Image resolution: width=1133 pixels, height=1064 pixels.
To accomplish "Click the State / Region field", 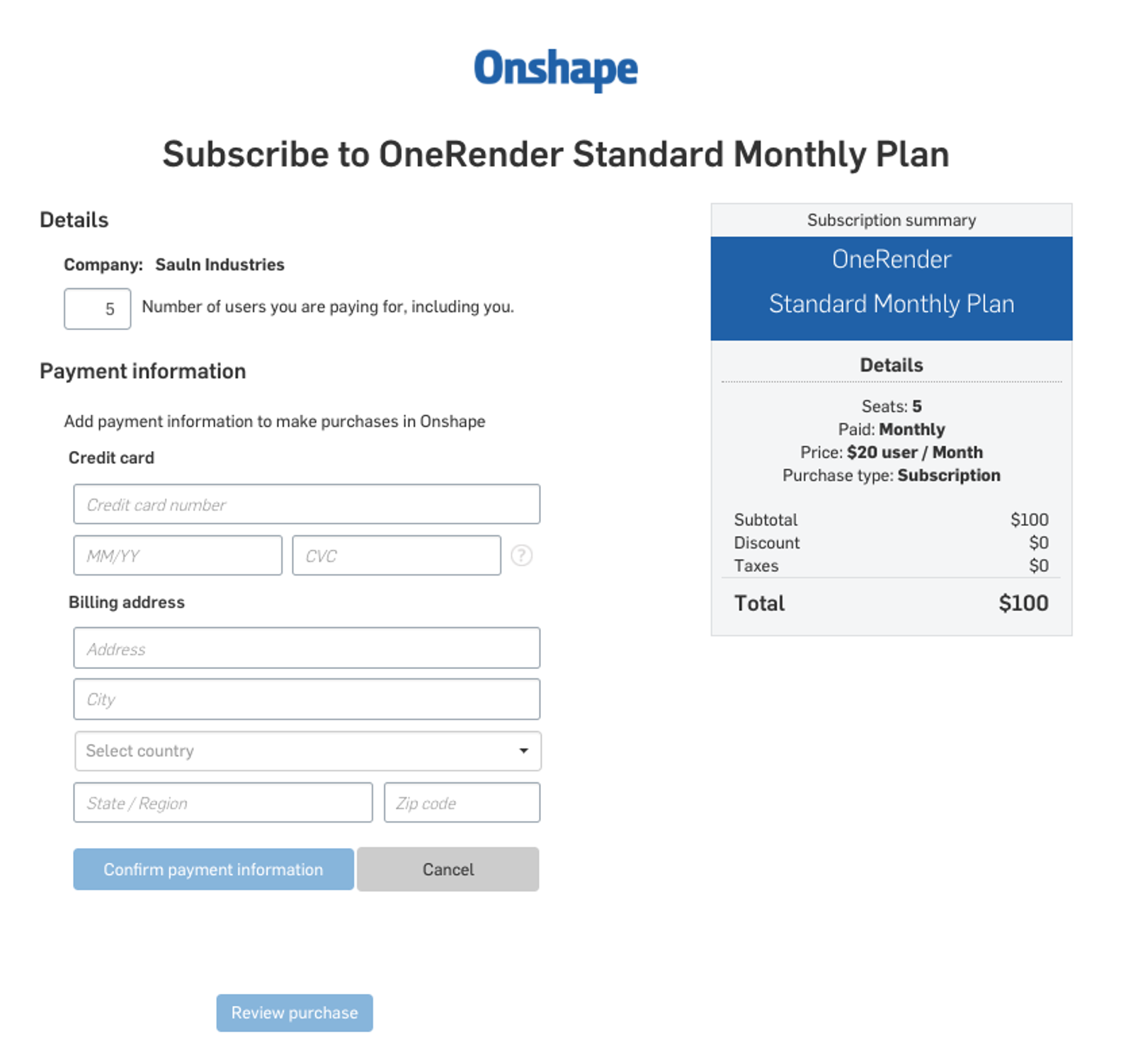I will [x=223, y=803].
